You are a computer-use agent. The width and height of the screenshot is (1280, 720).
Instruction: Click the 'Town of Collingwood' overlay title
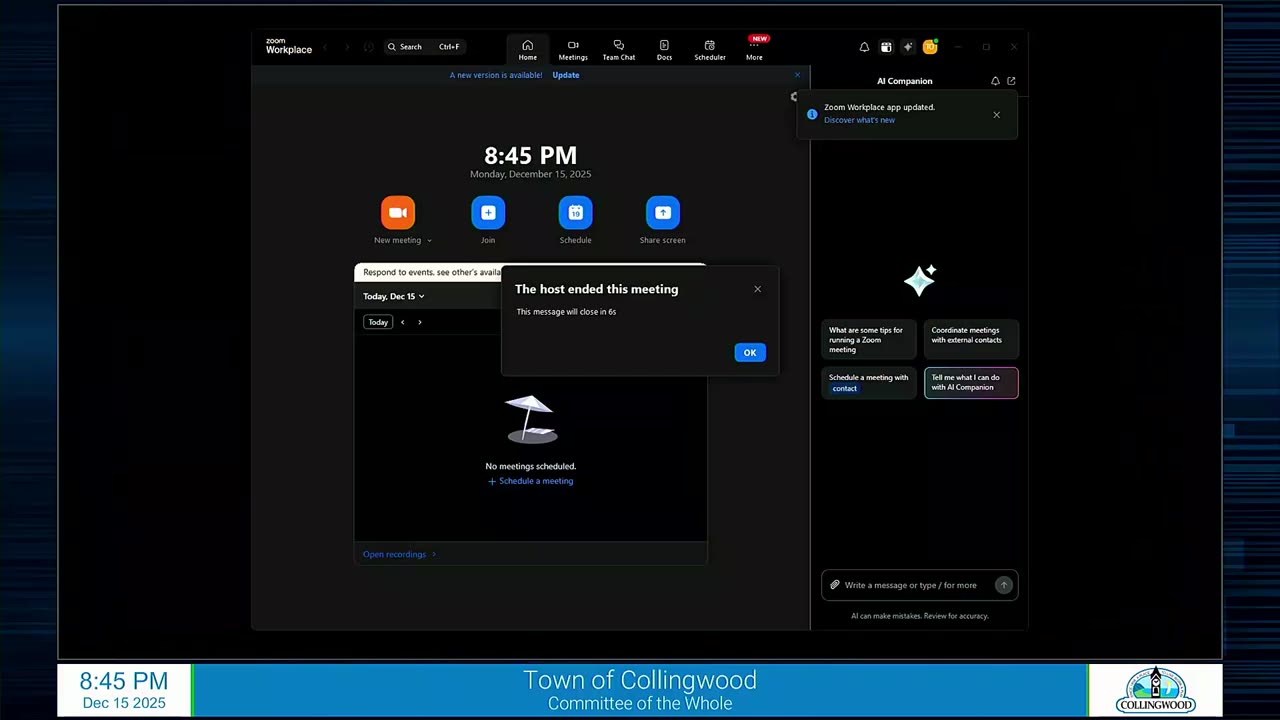coord(640,680)
